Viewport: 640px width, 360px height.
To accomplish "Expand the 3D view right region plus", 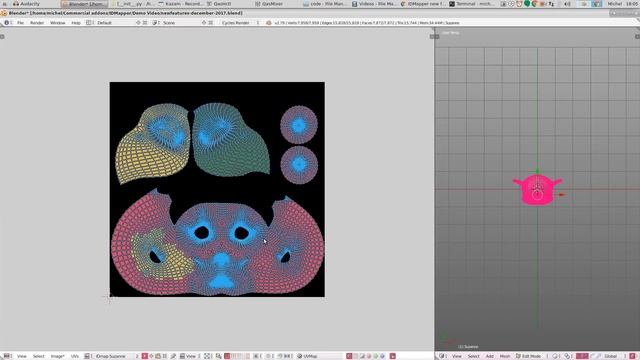I will tap(637, 37).
